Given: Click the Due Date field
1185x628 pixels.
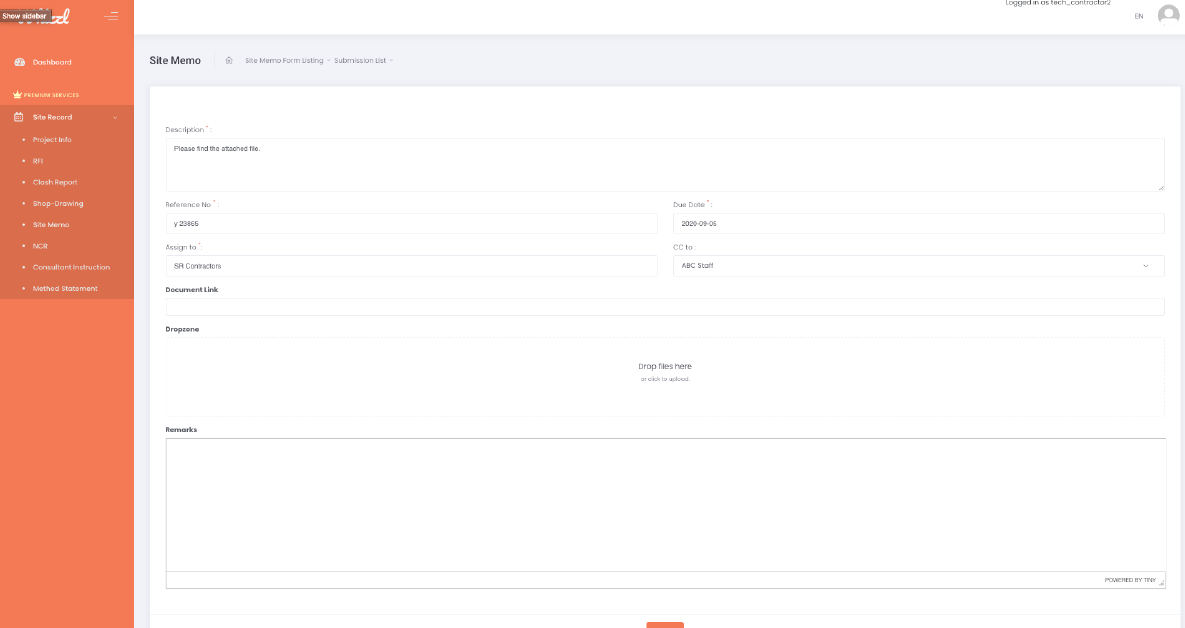Looking at the screenshot, I should pos(918,224).
